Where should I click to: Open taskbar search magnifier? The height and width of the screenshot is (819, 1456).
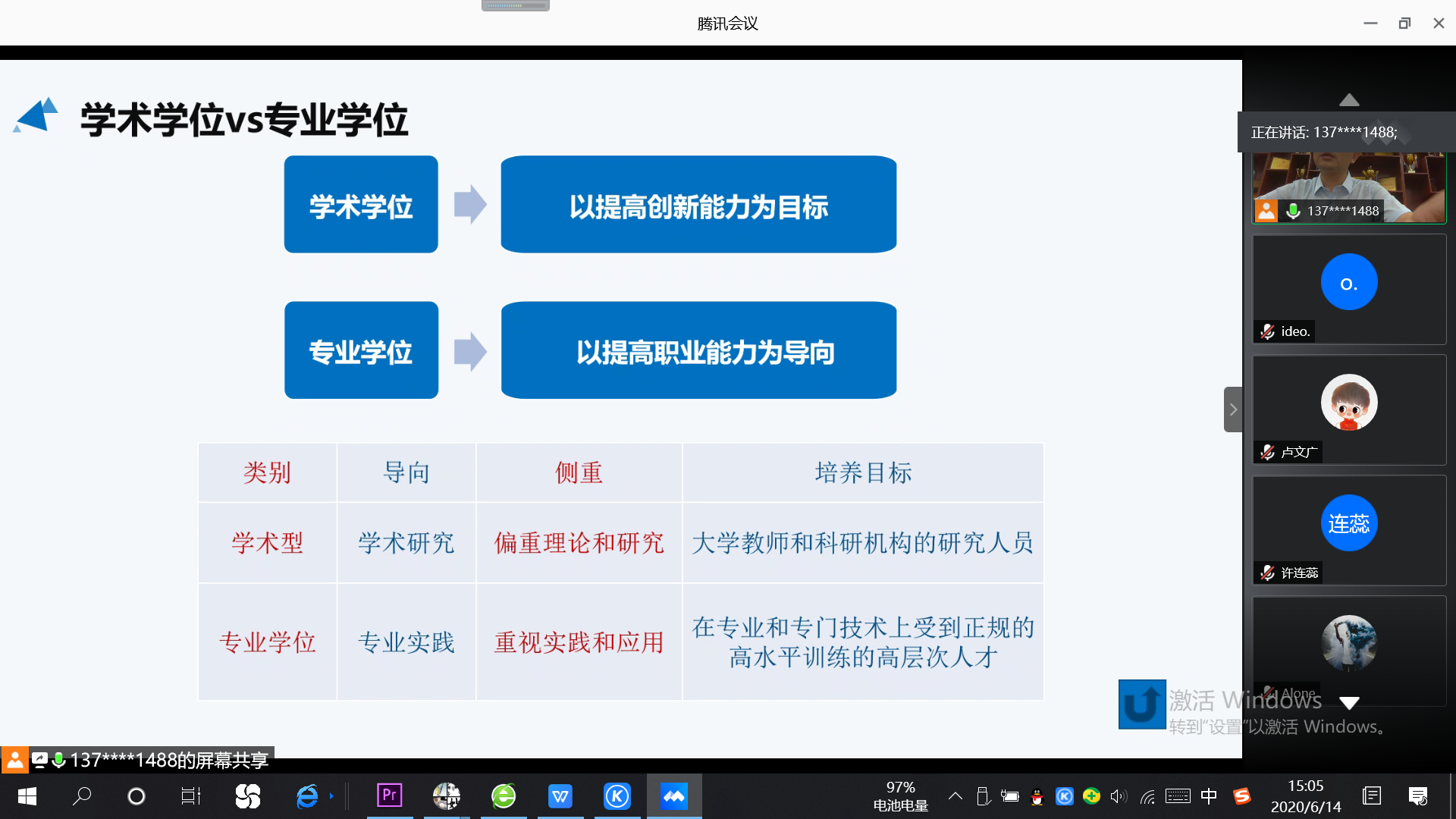82,795
